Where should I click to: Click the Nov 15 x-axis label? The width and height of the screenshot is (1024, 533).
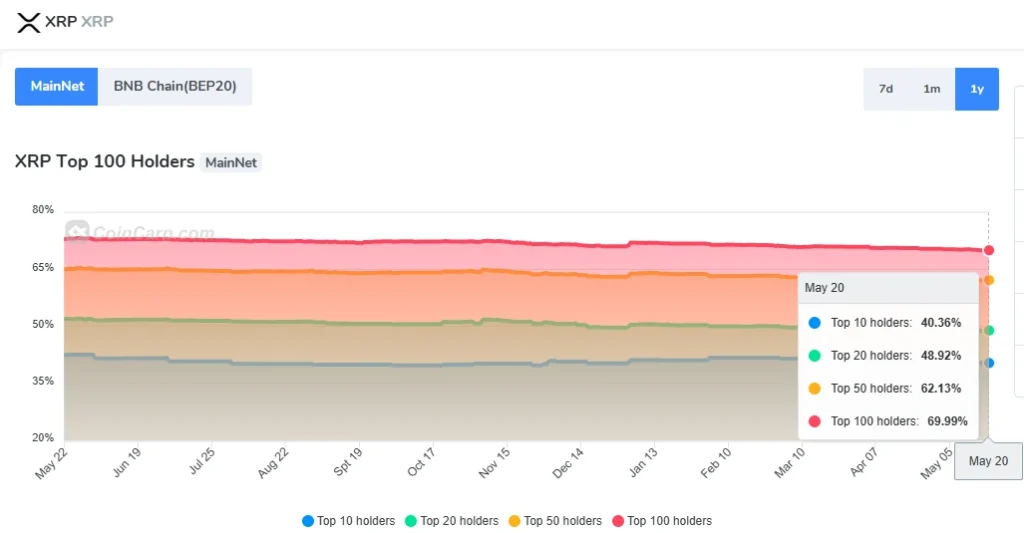[x=494, y=463]
